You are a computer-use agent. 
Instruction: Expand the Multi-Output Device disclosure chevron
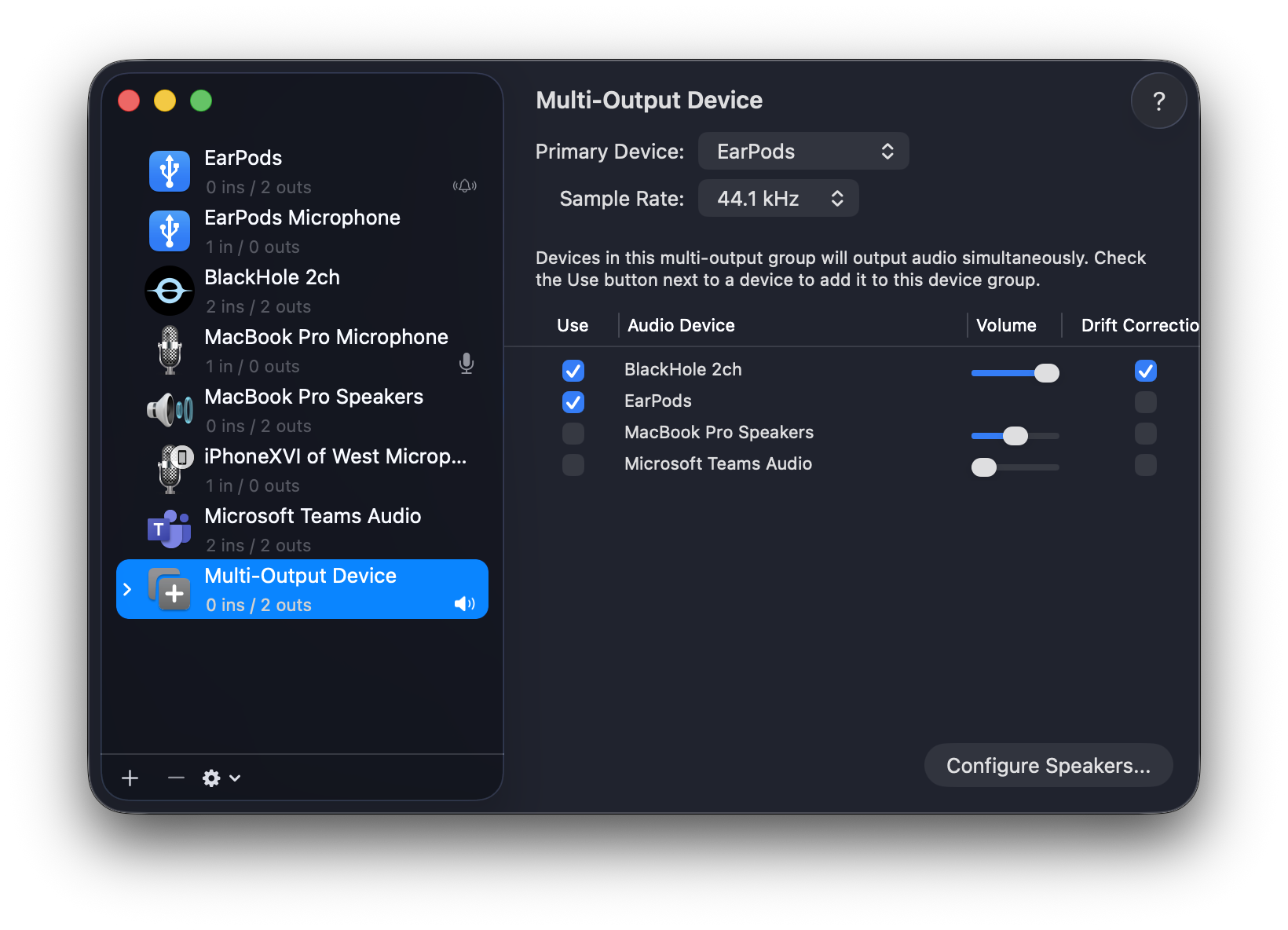pyautogui.click(x=128, y=589)
